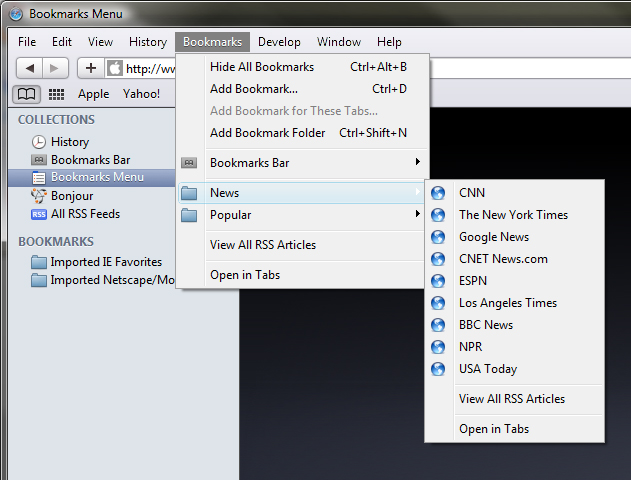Viewport: 631px width, 480px height.
Task: Open the CNN bookmark
Action: tap(515, 193)
